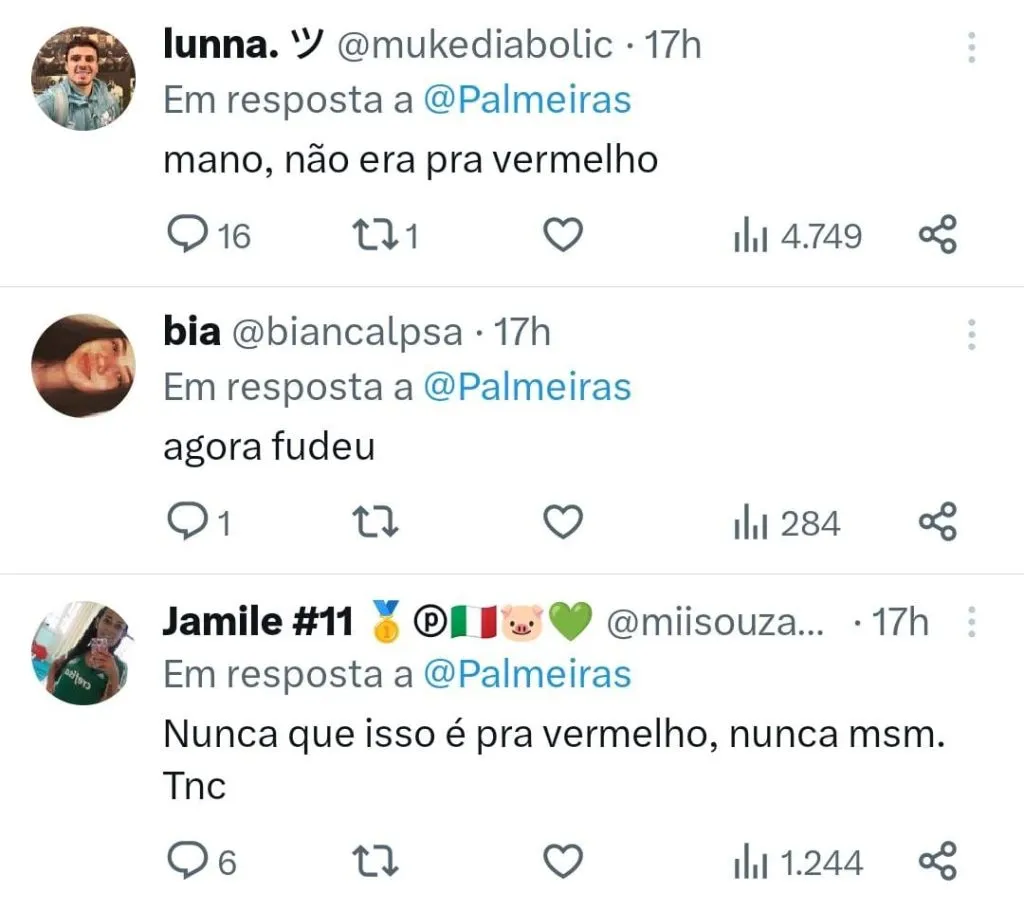Retweet lunna's reply to Palmeiras
1024x911 pixels.
click(376, 235)
